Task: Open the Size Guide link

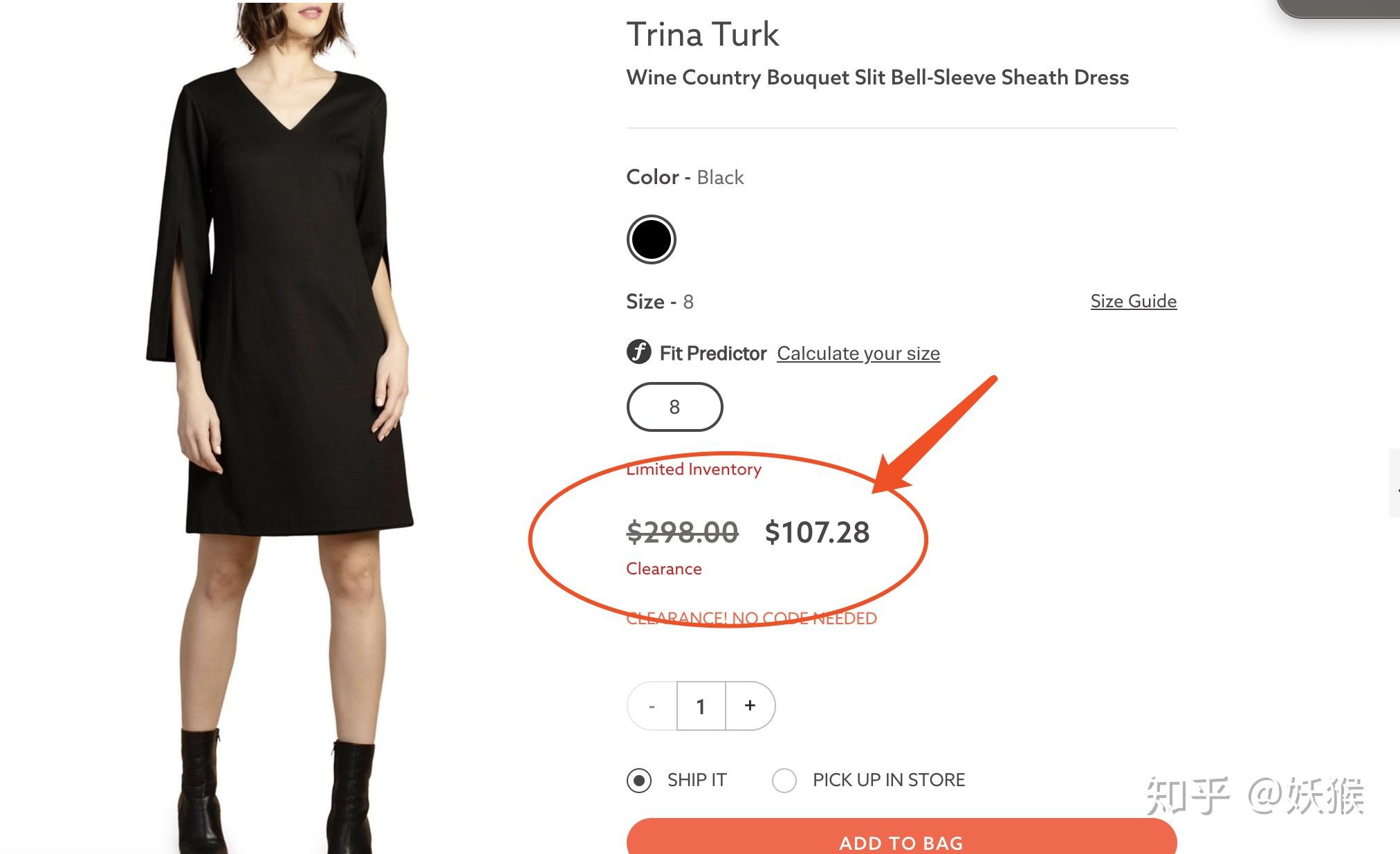Action: (1133, 301)
